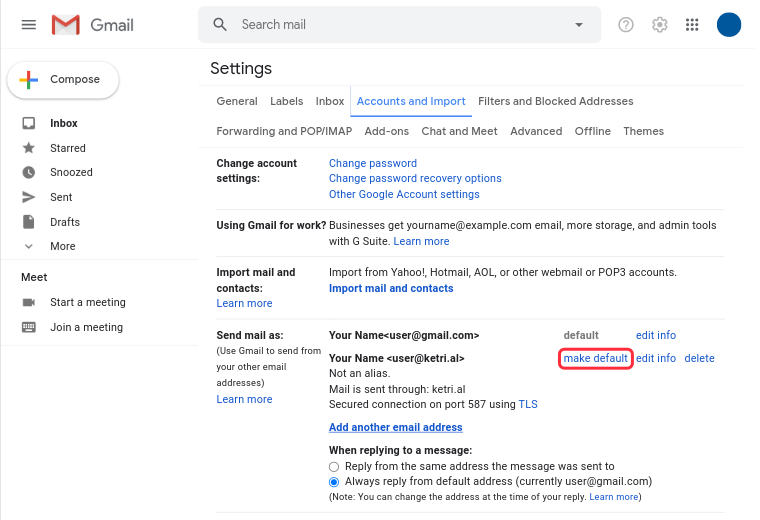
Task: Click the Change password link
Action: click(373, 163)
